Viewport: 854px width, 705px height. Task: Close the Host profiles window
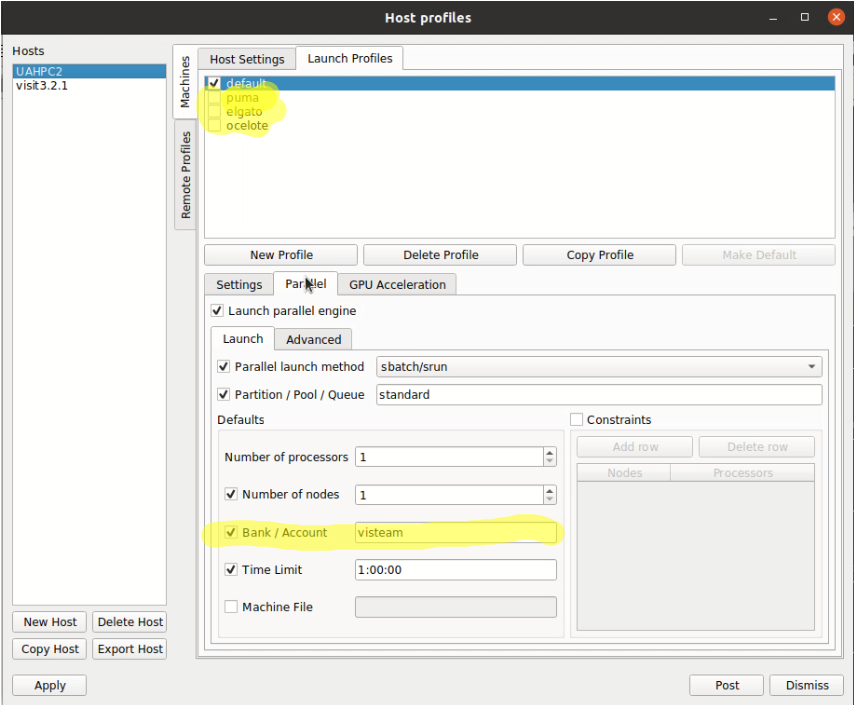pyautogui.click(x=837, y=17)
